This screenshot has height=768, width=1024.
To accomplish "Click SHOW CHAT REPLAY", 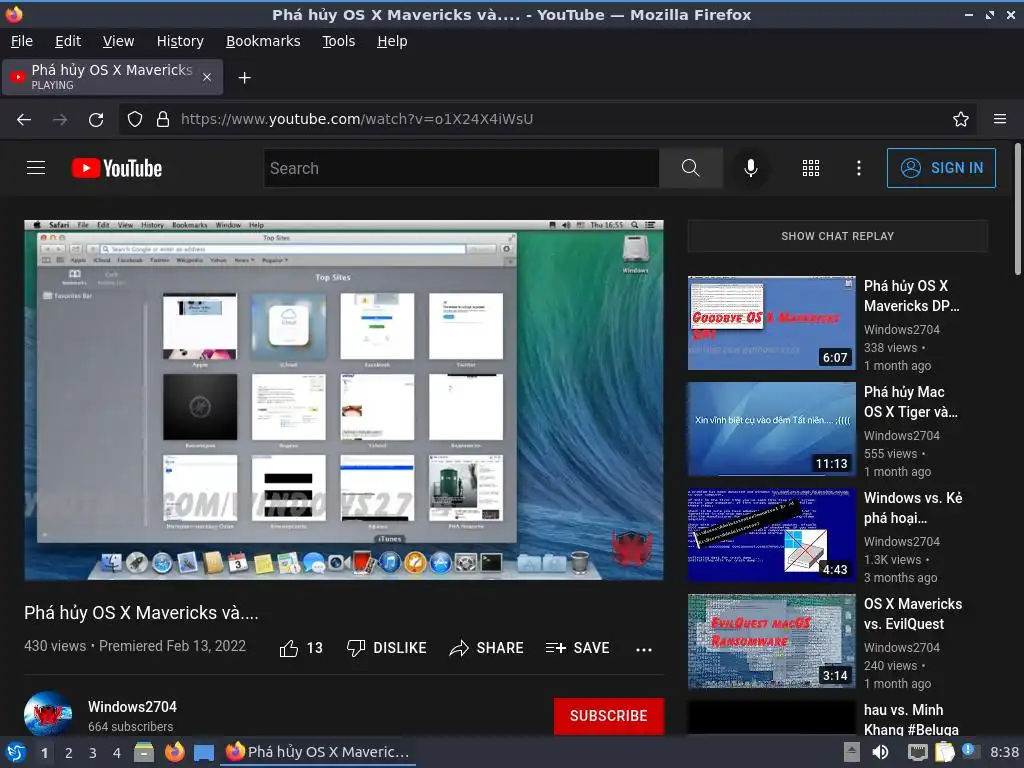I will [x=837, y=236].
